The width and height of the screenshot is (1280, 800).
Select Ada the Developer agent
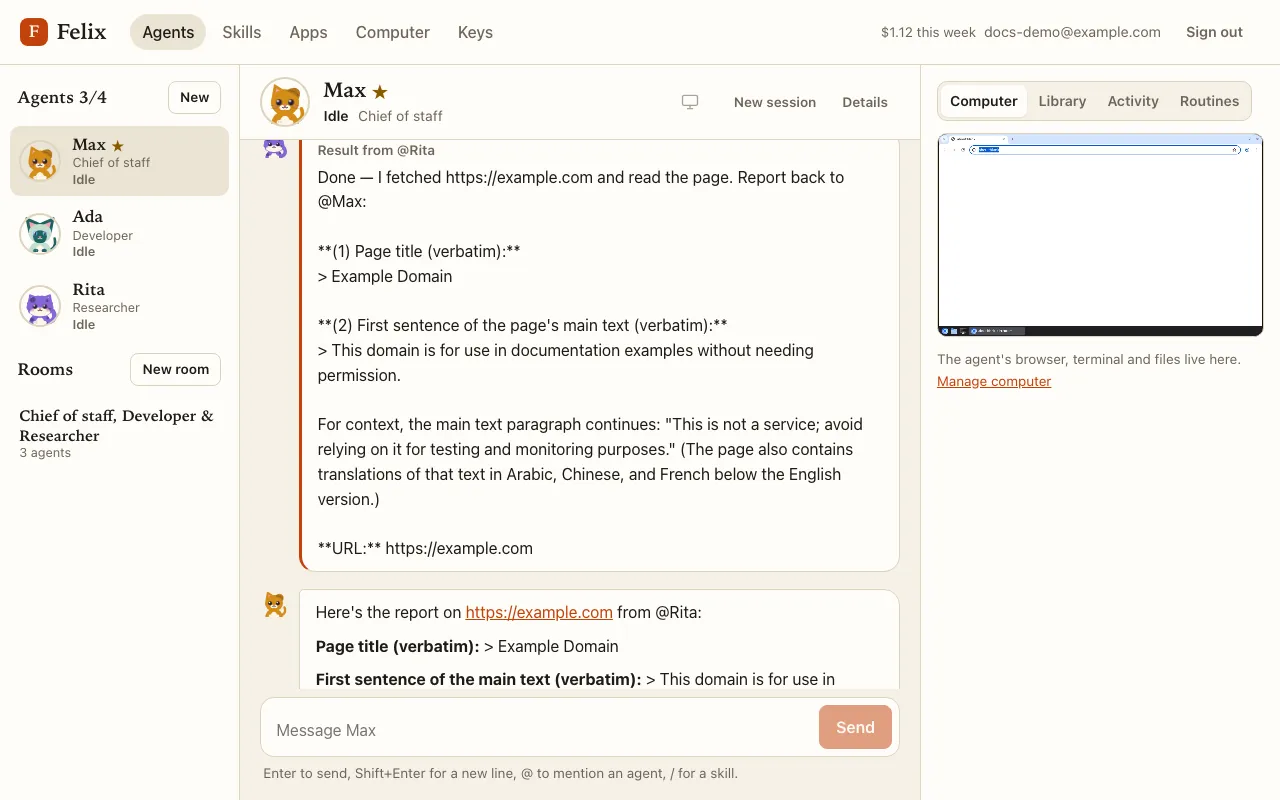pos(120,234)
